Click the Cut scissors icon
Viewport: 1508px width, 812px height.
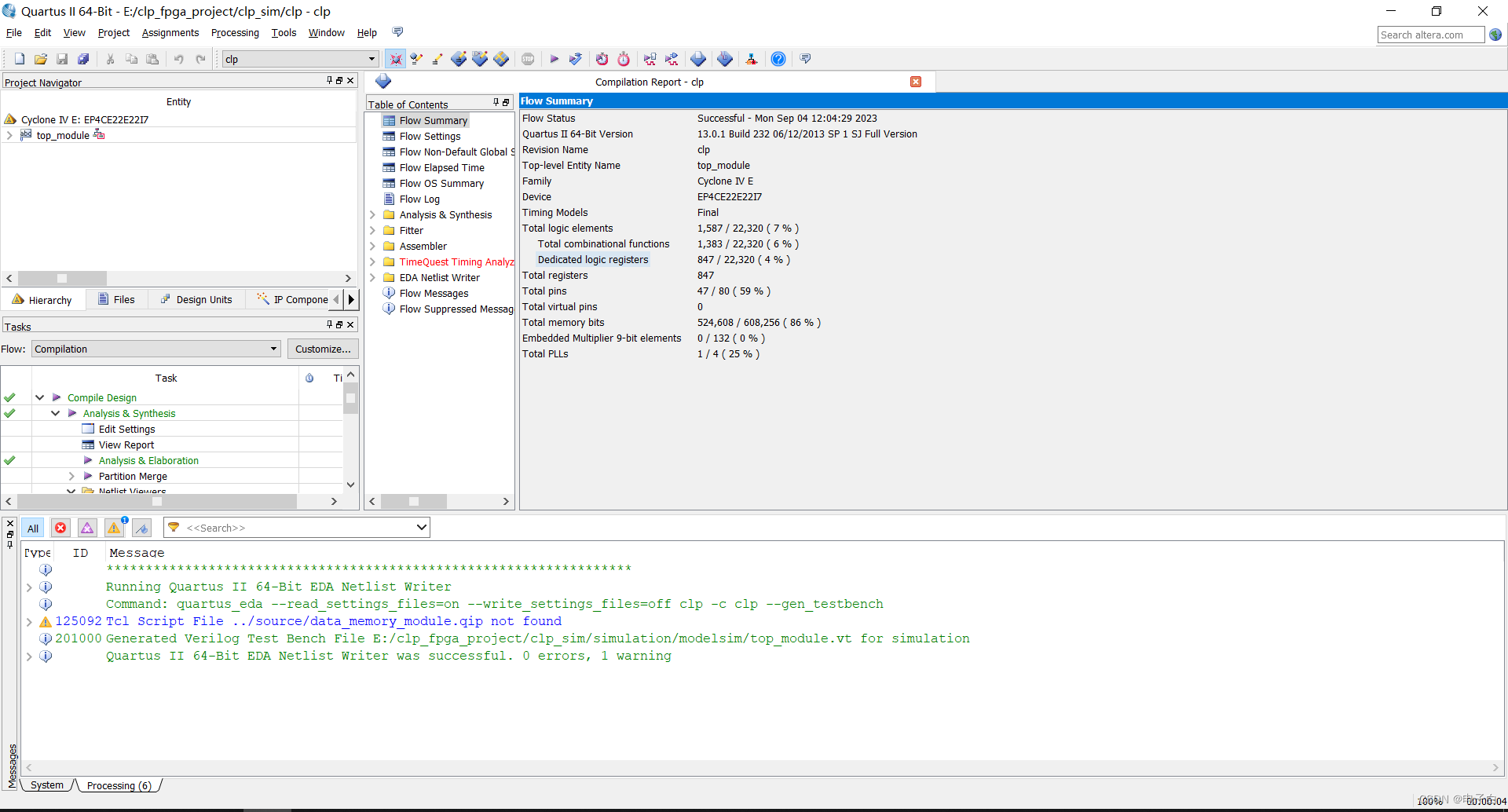pos(111,59)
